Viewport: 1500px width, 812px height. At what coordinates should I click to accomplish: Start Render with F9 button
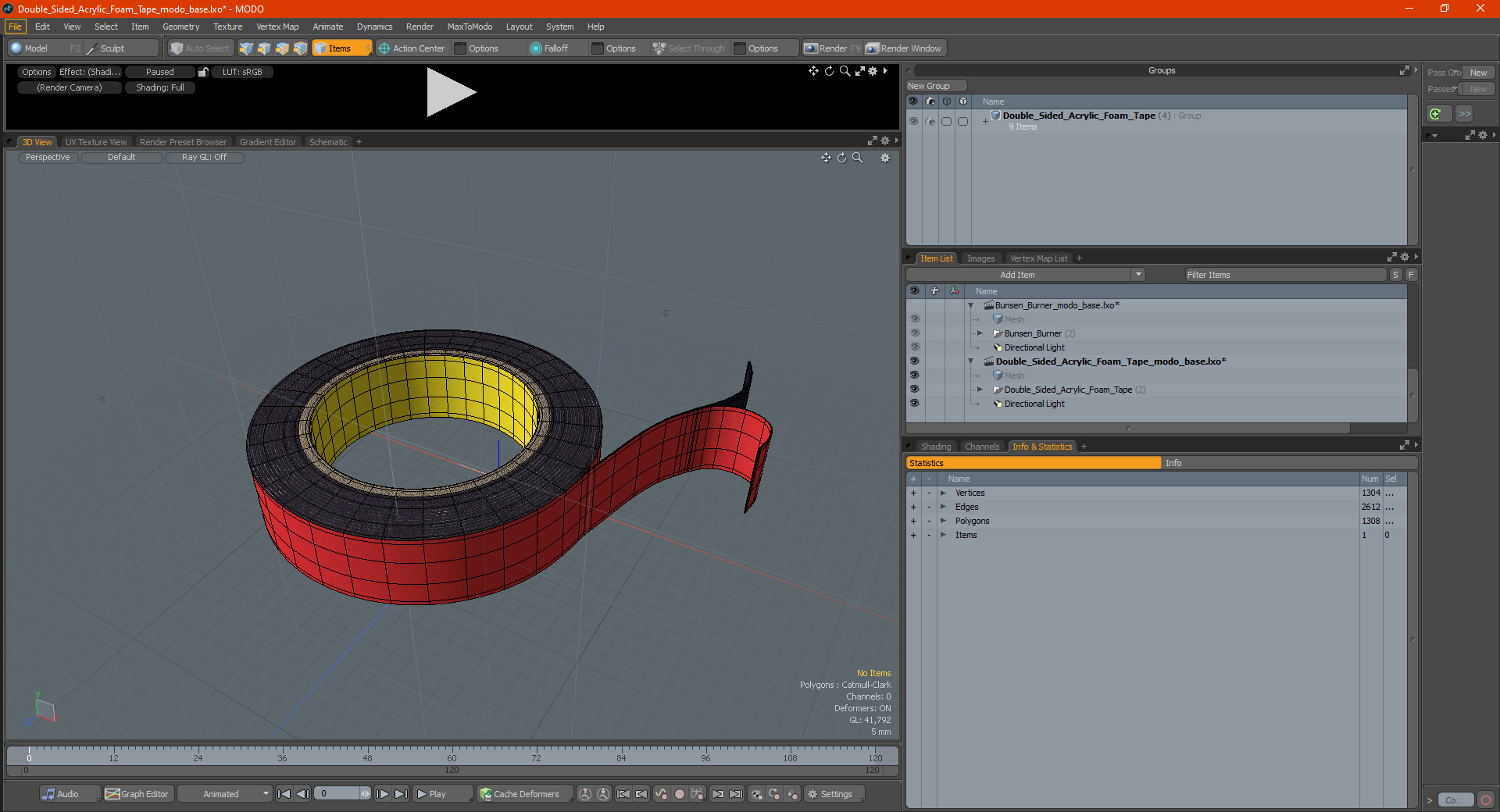pyautogui.click(x=832, y=48)
